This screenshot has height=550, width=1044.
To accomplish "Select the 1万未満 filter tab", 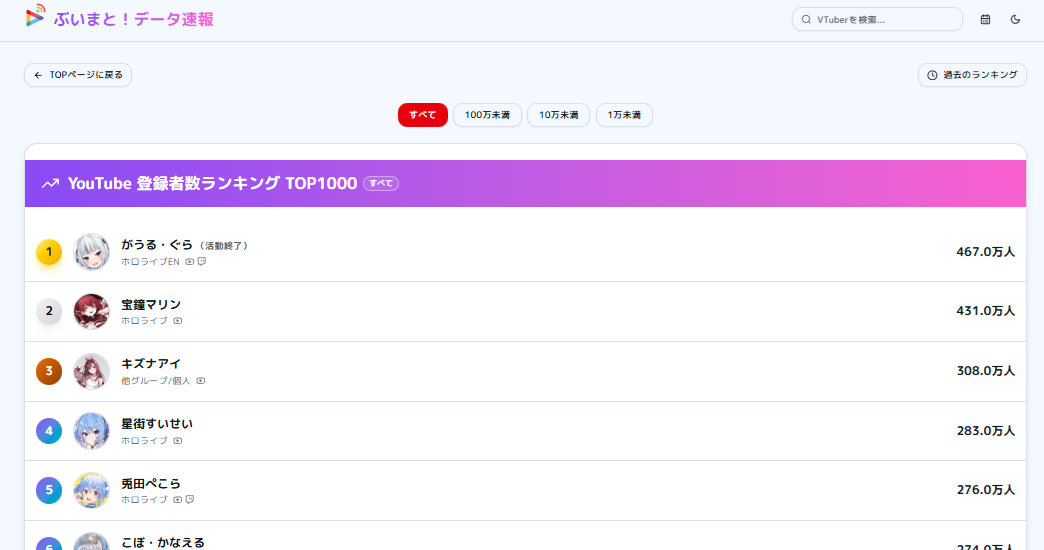I will pos(624,115).
